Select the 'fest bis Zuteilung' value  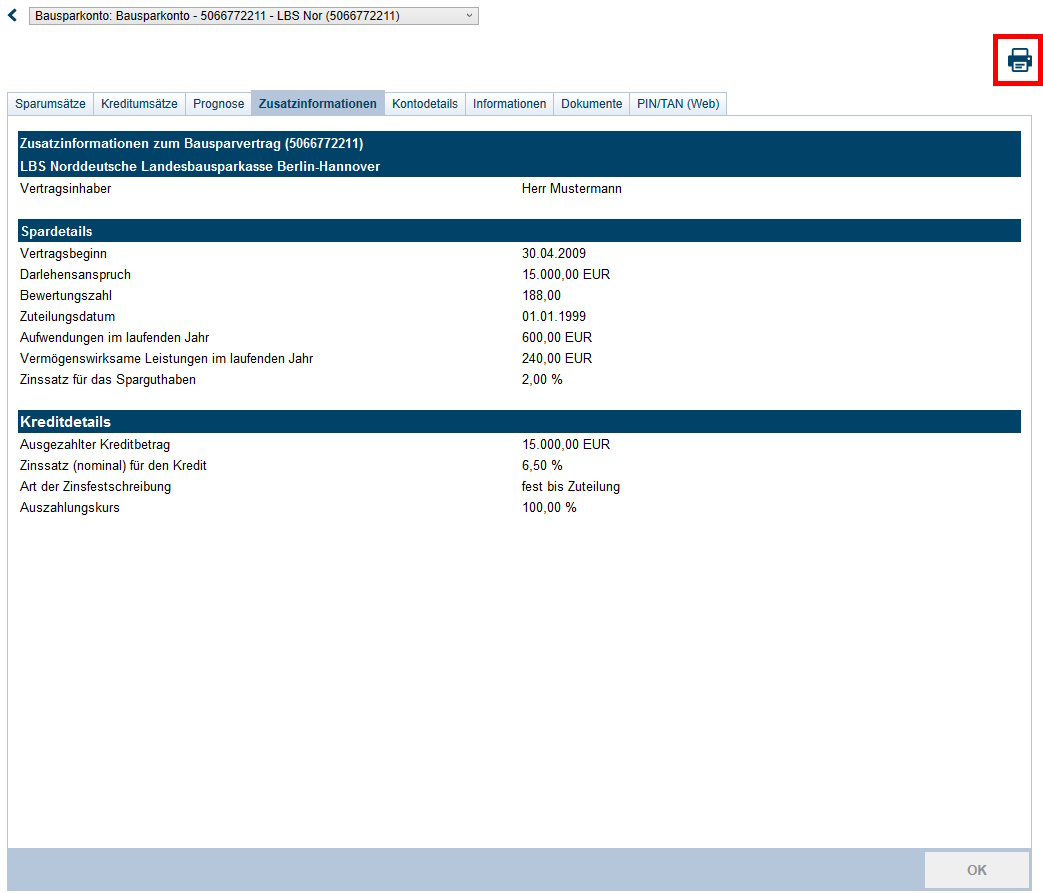(570, 486)
